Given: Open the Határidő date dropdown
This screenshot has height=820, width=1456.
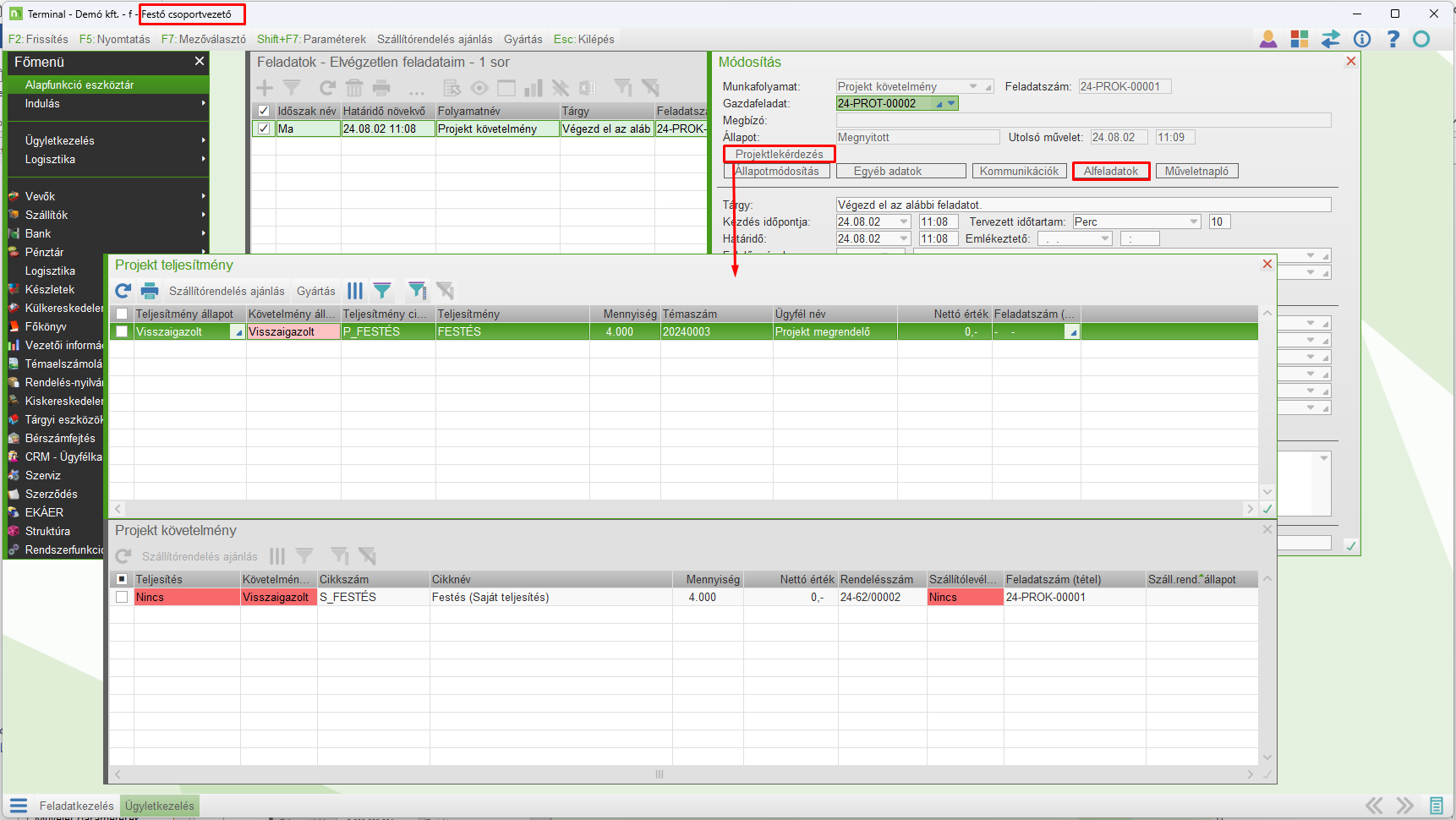Looking at the screenshot, I should click(x=904, y=238).
